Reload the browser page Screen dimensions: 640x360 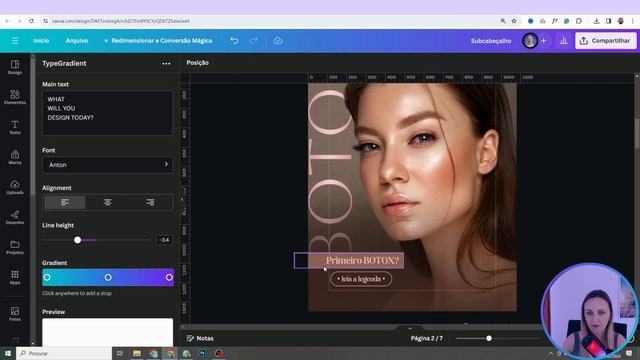pos(31,21)
